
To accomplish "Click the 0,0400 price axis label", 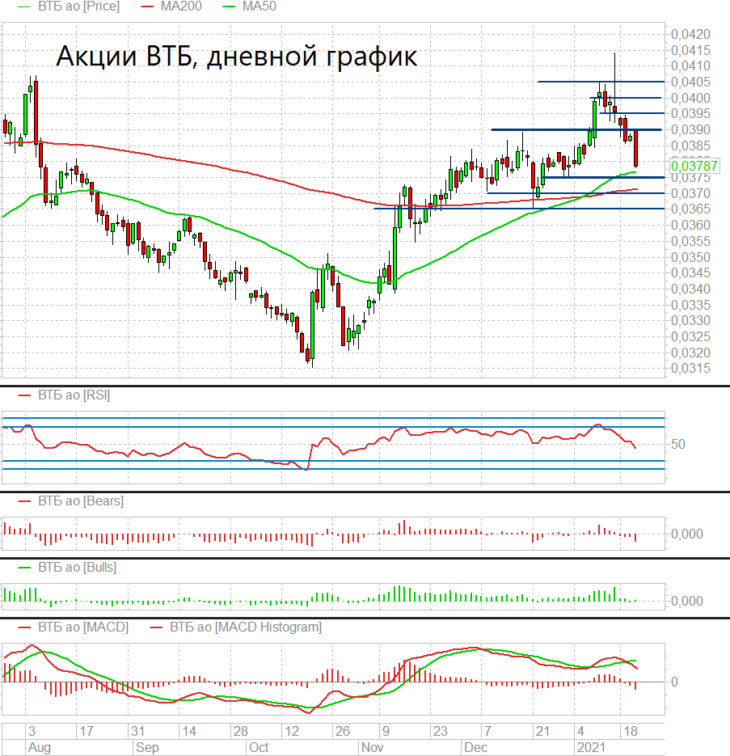I will (x=690, y=98).
